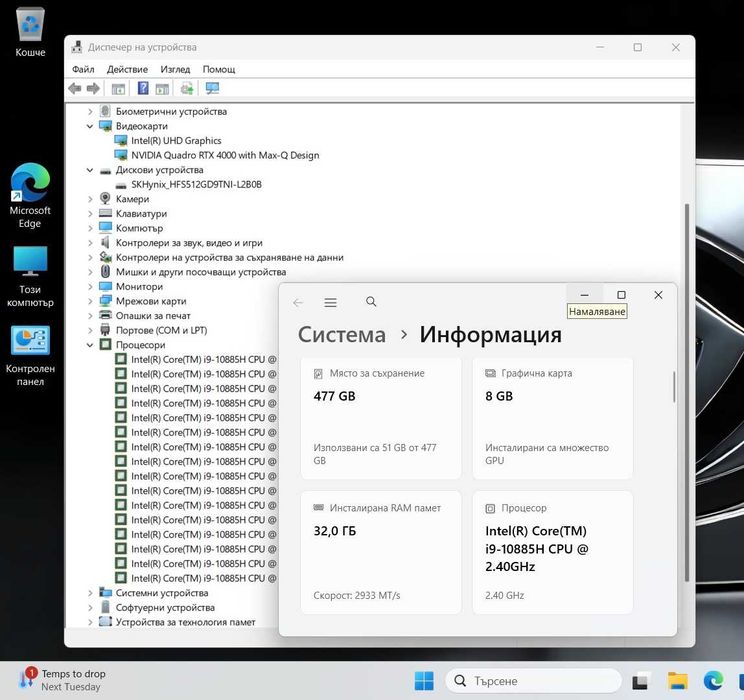Screen dimensions: 744x700
Task: Open Microsoft Edge desktop shortcut
Action: pyautogui.click(x=30, y=196)
